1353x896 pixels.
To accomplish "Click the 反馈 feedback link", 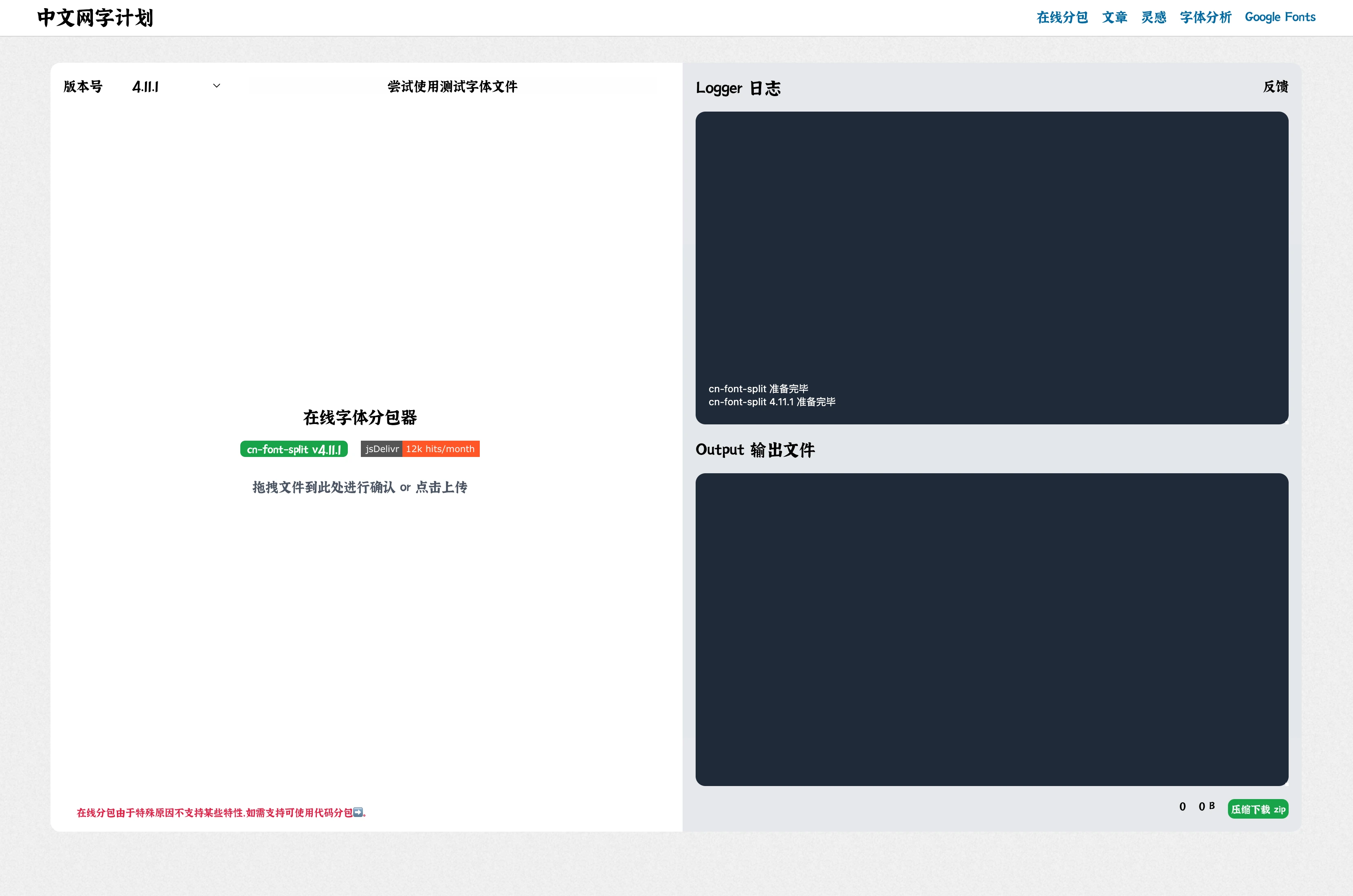I will (1275, 86).
